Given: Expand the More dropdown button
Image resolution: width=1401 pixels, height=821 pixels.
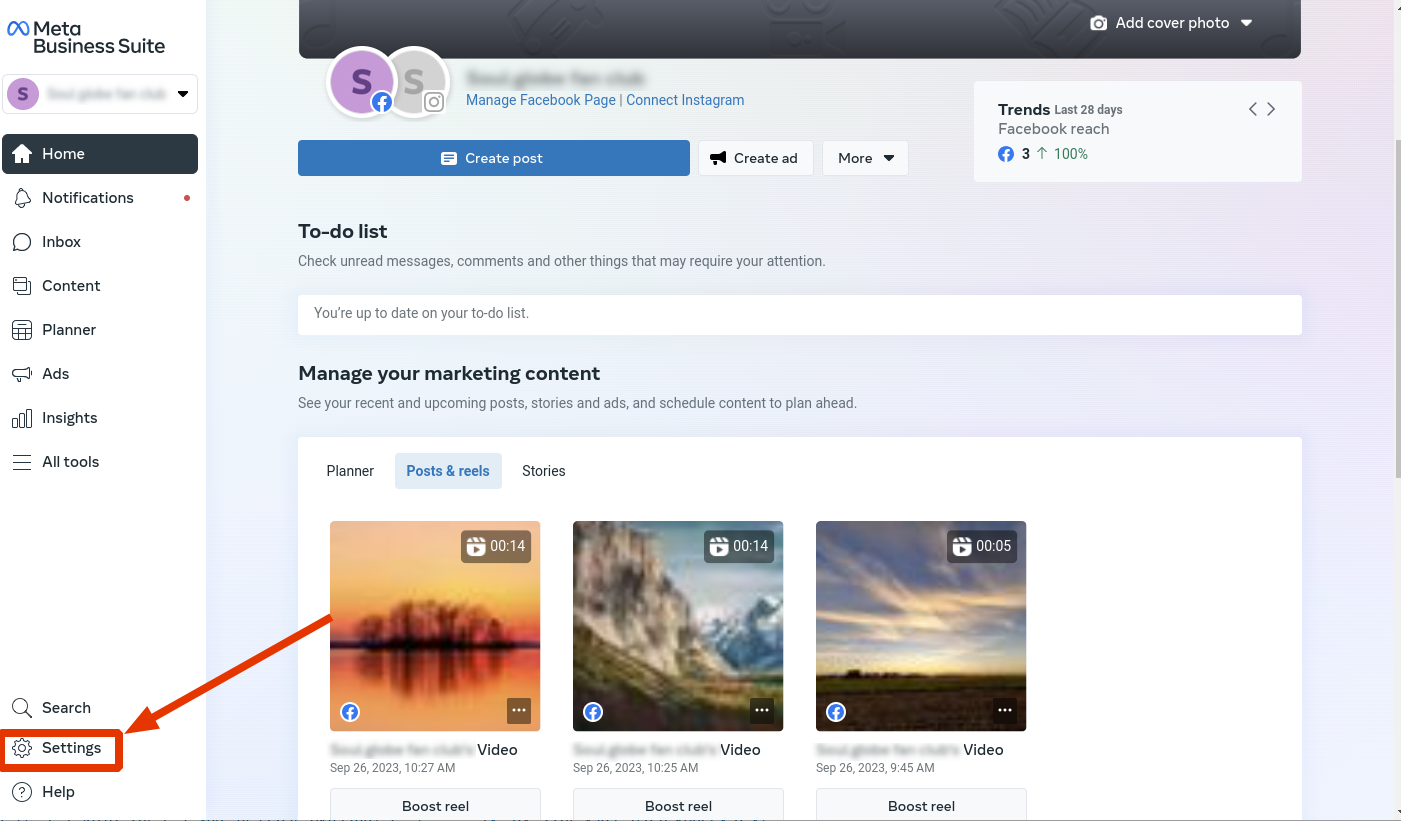Looking at the screenshot, I should coord(865,158).
